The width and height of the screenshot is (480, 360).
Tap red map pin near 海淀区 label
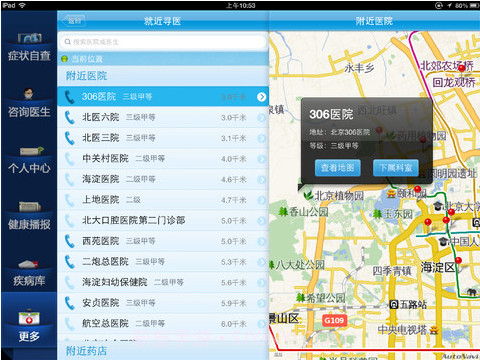tap(459, 261)
